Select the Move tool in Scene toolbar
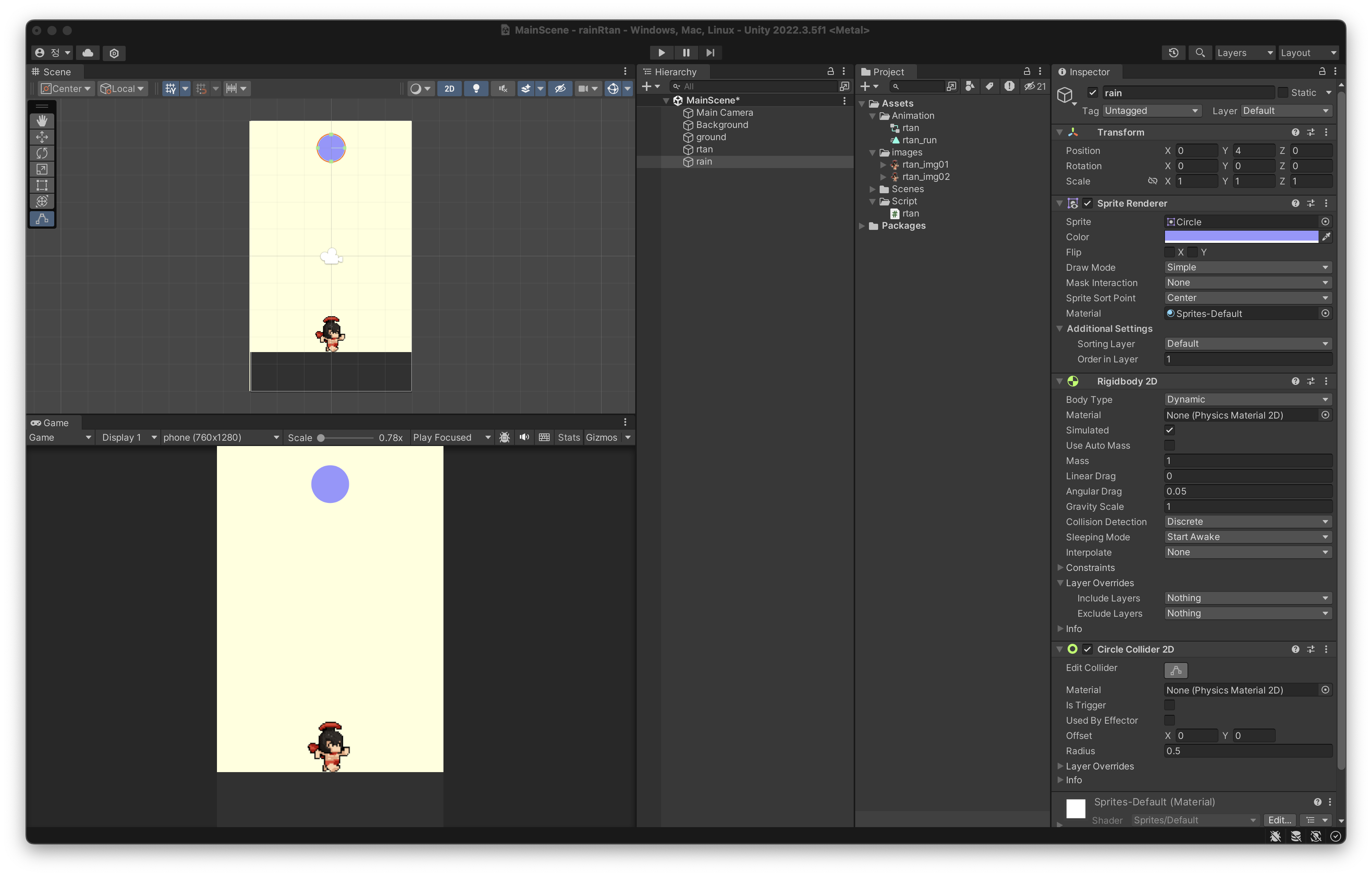Viewport: 1372px width, 876px height. coord(42,137)
